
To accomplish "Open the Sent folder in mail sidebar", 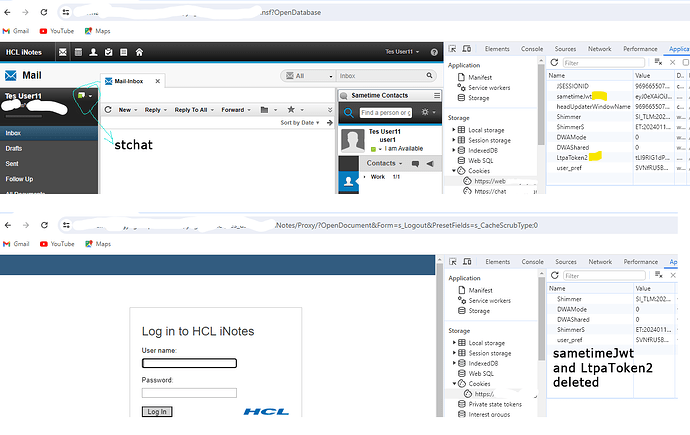I will tap(49, 164).
